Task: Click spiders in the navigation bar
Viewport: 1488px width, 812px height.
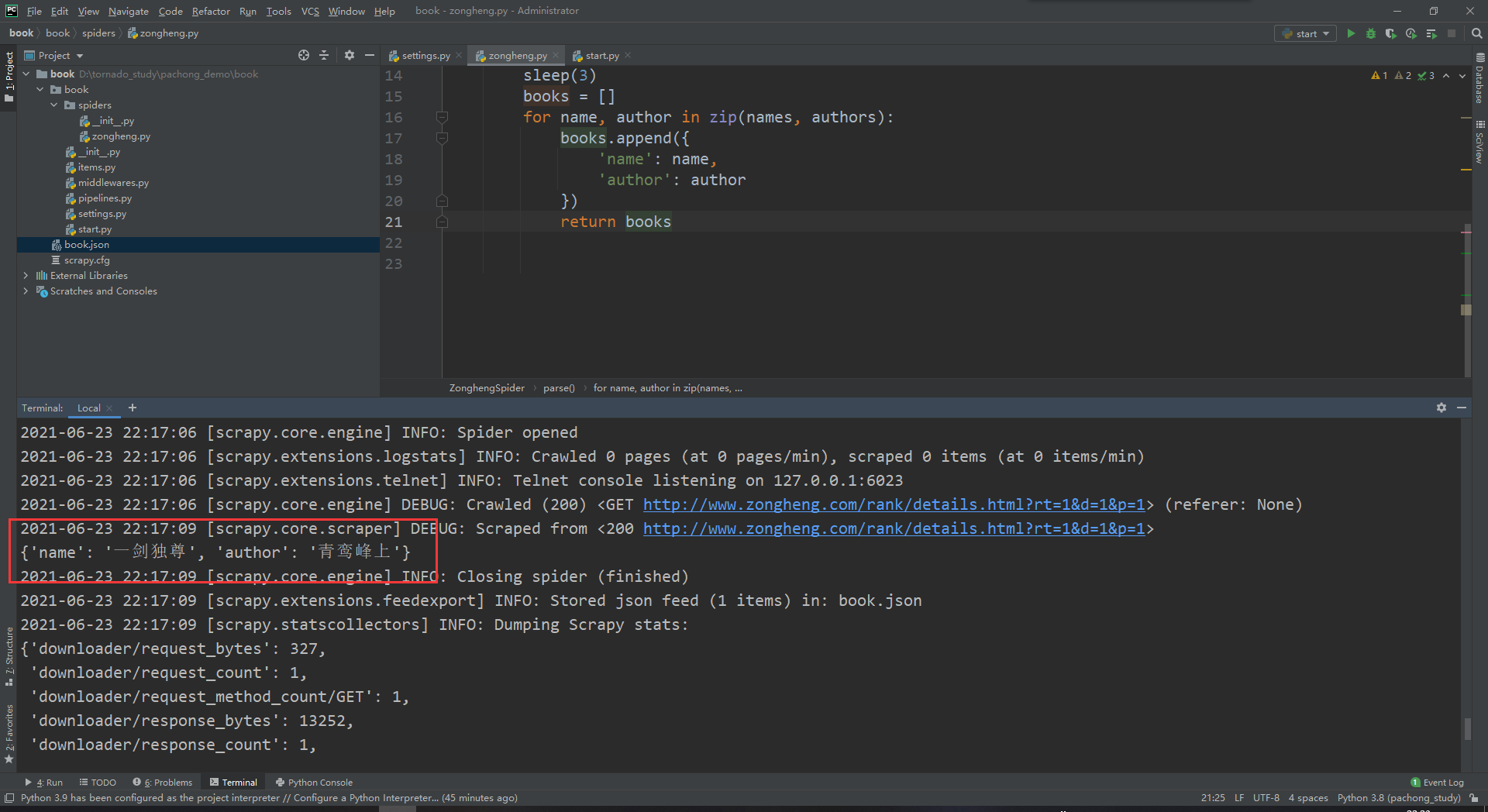Action: pos(98,33)
